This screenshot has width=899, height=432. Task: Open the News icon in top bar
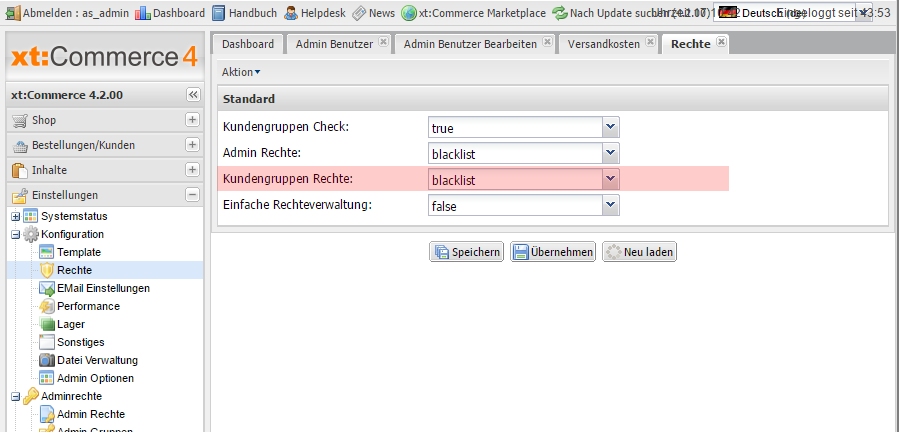pos(359,13)
